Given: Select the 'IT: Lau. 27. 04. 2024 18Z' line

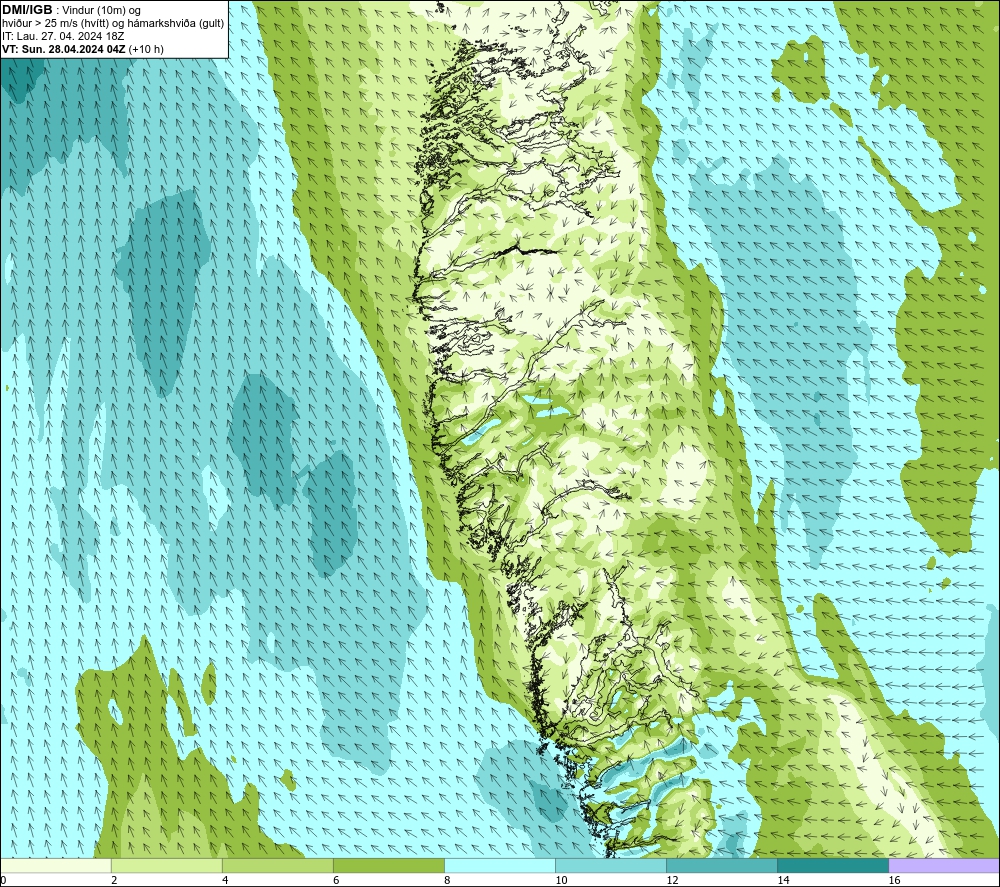Looking at the screenshot, I should click(x=63, y=36).
